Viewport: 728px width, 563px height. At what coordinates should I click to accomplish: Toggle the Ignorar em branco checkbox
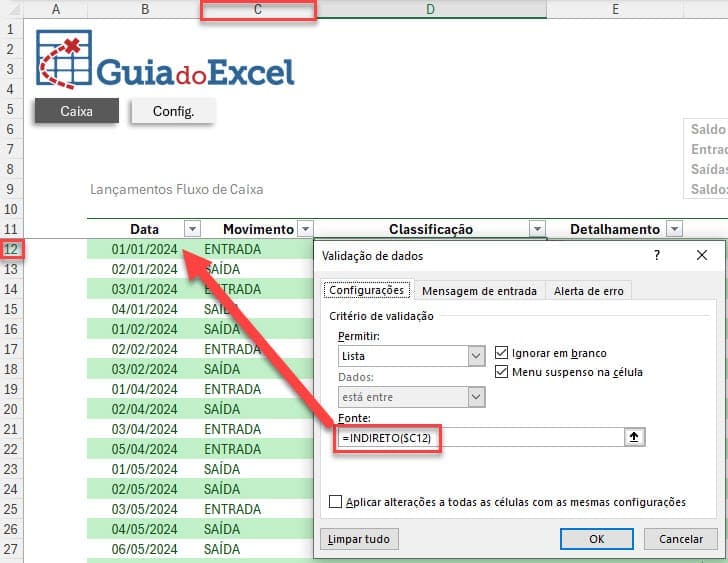point(501,353)
